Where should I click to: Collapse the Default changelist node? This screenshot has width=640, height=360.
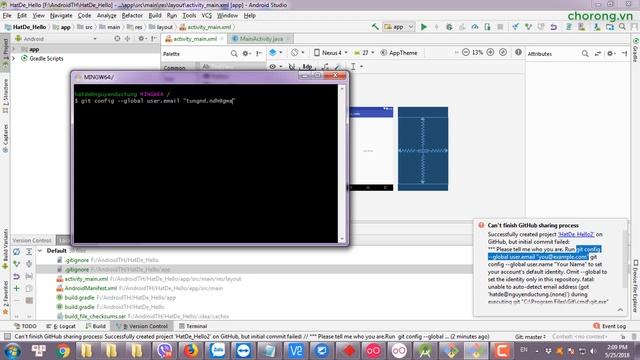(x=40, y=251)
